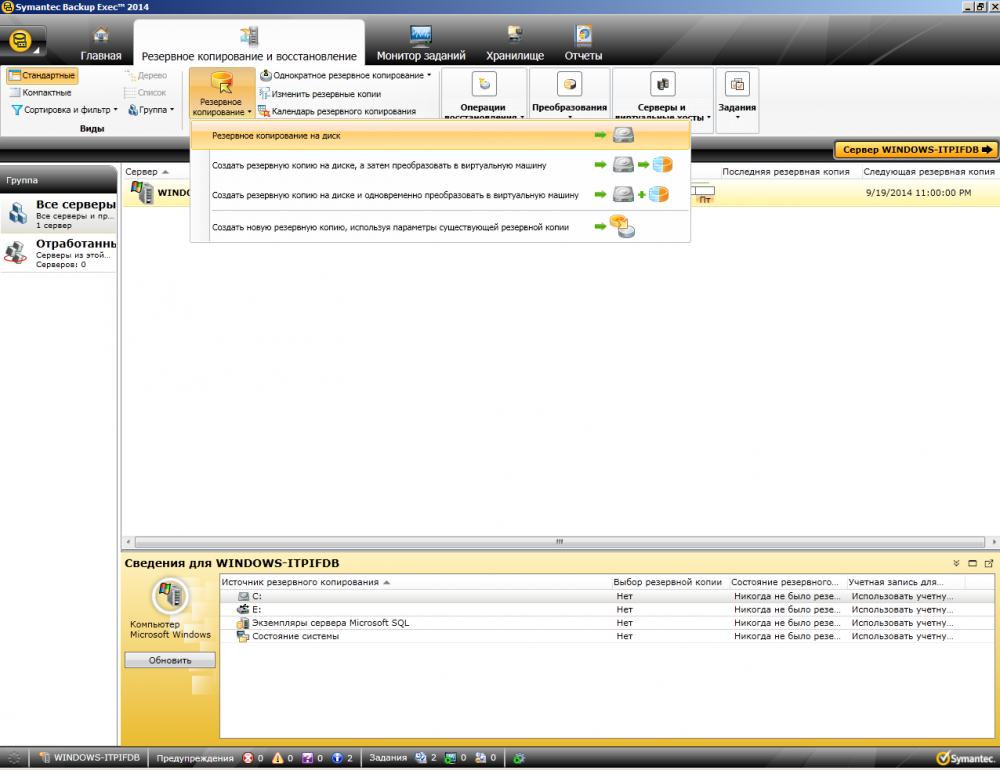Image resolution: width=1000 pixels, height=770 pixels.
Task: Choose backup to disk and simultaneously convert
Action: point(440,195)
